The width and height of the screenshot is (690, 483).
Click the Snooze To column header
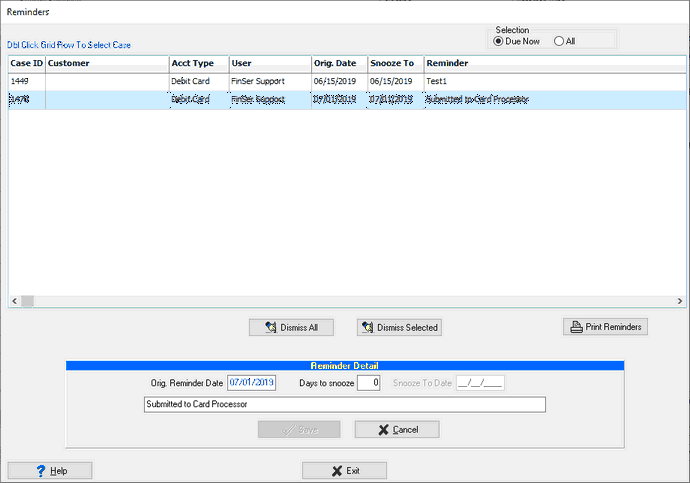[x=394, y=64]
